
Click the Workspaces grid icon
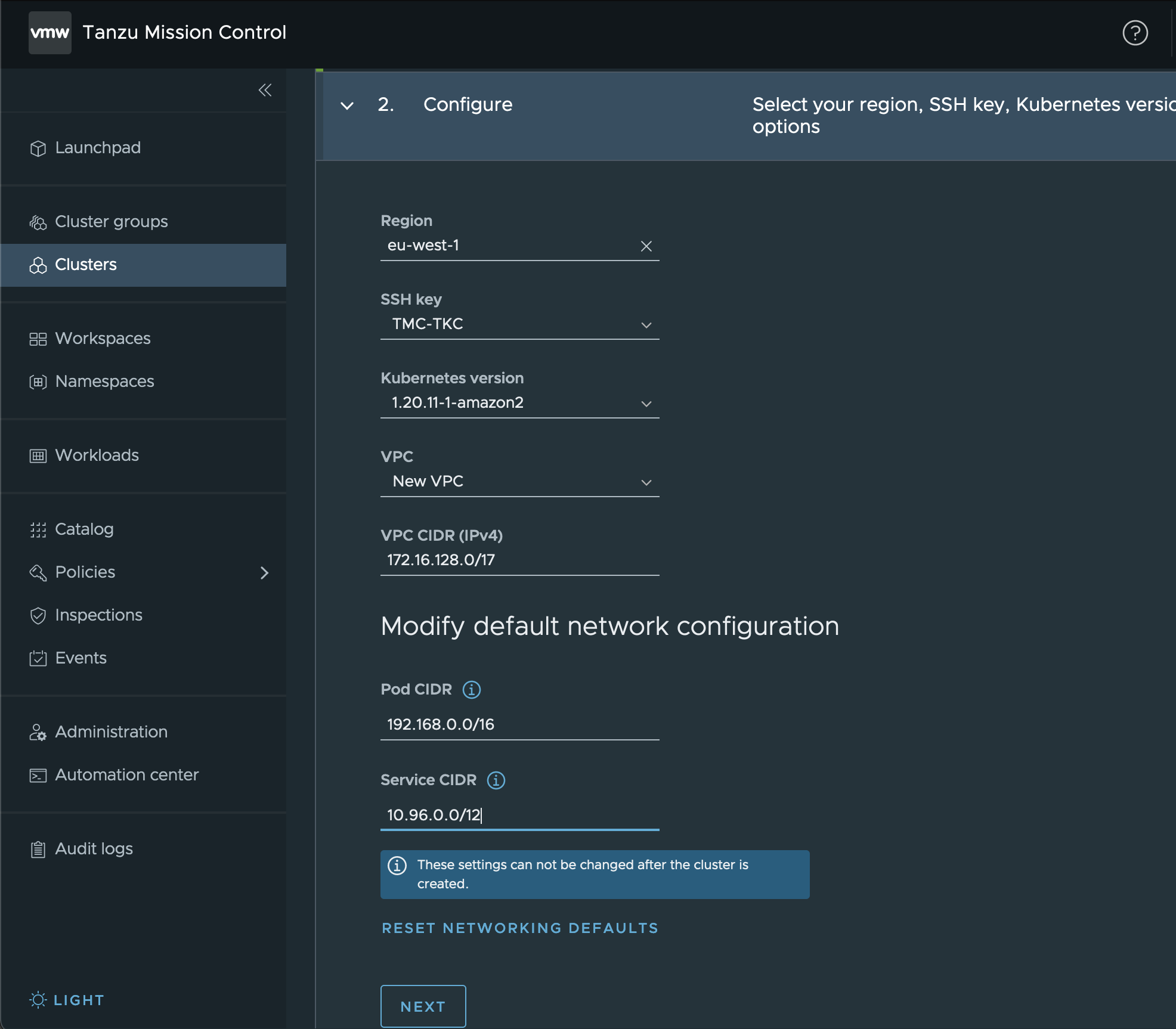(x=38, y=339)
